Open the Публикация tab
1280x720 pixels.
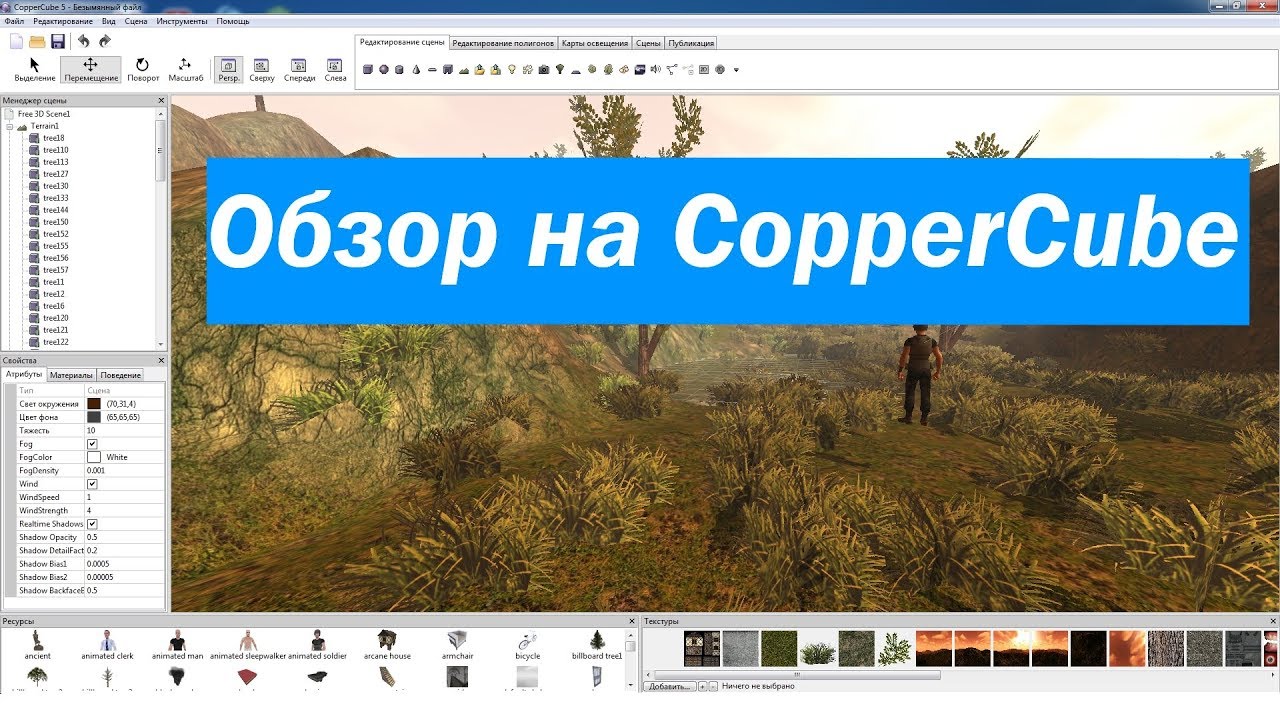tap(691, 43)
